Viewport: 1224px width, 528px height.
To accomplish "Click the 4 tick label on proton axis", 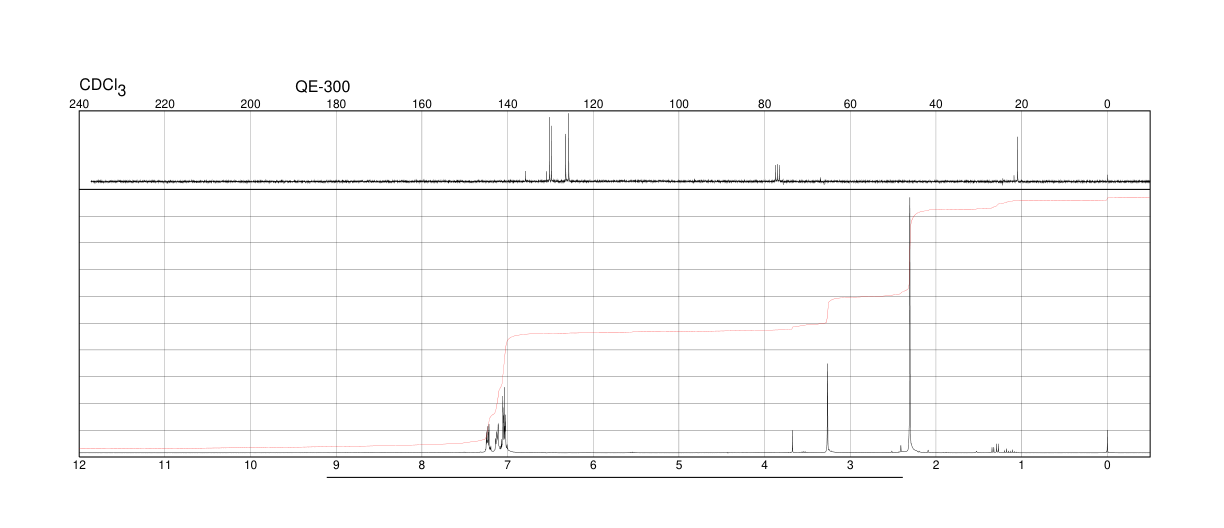I will coord(765,466).
